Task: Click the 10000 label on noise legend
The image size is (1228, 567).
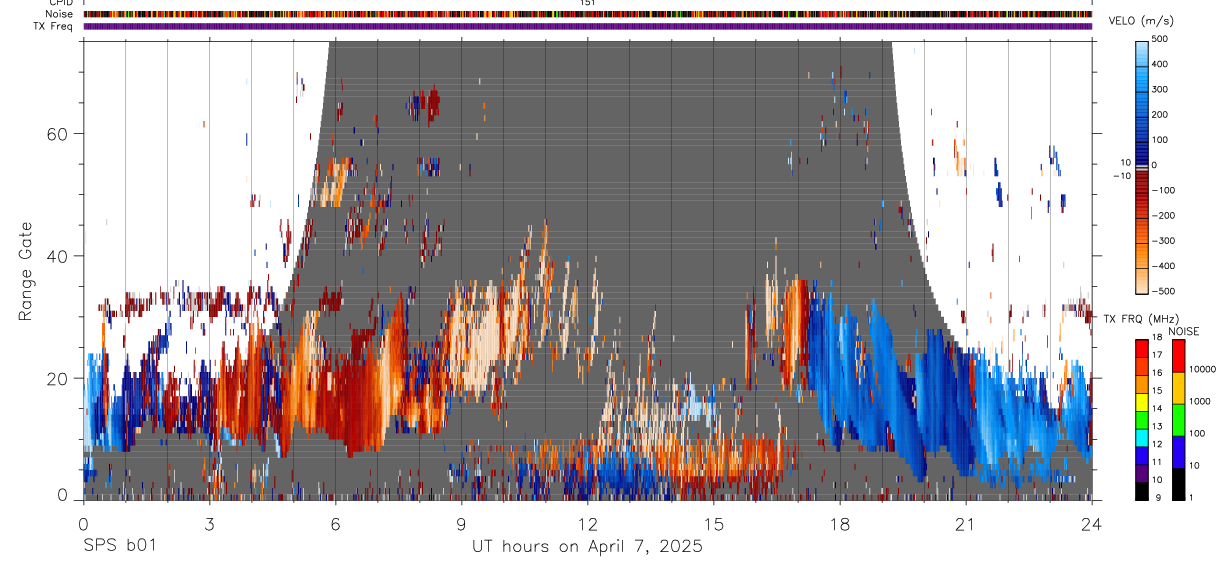Action: (x=1204, y=369)
